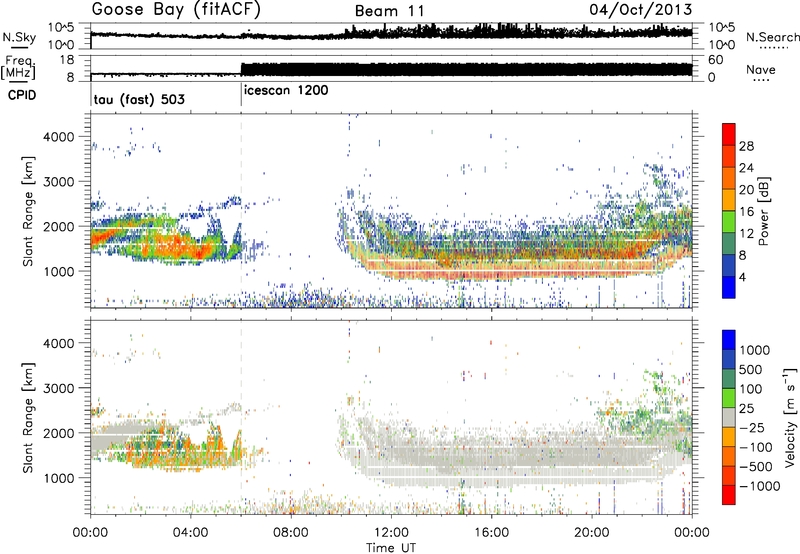The width and height of the screenshot is (800, 554).
Task: Click the '1000' range tick on velocity panel
Action: 58,478
